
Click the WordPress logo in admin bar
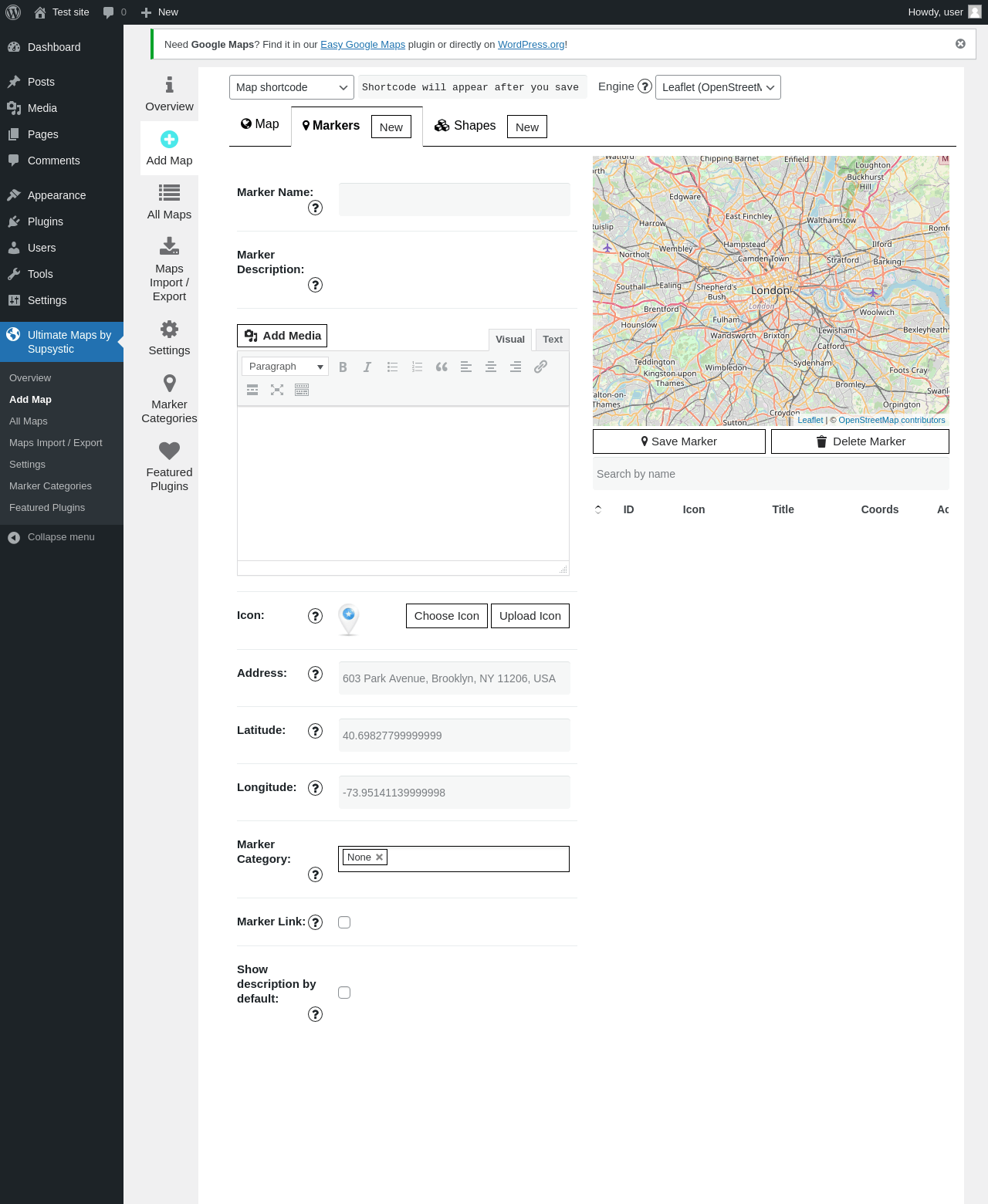click(x=13, y=12)
